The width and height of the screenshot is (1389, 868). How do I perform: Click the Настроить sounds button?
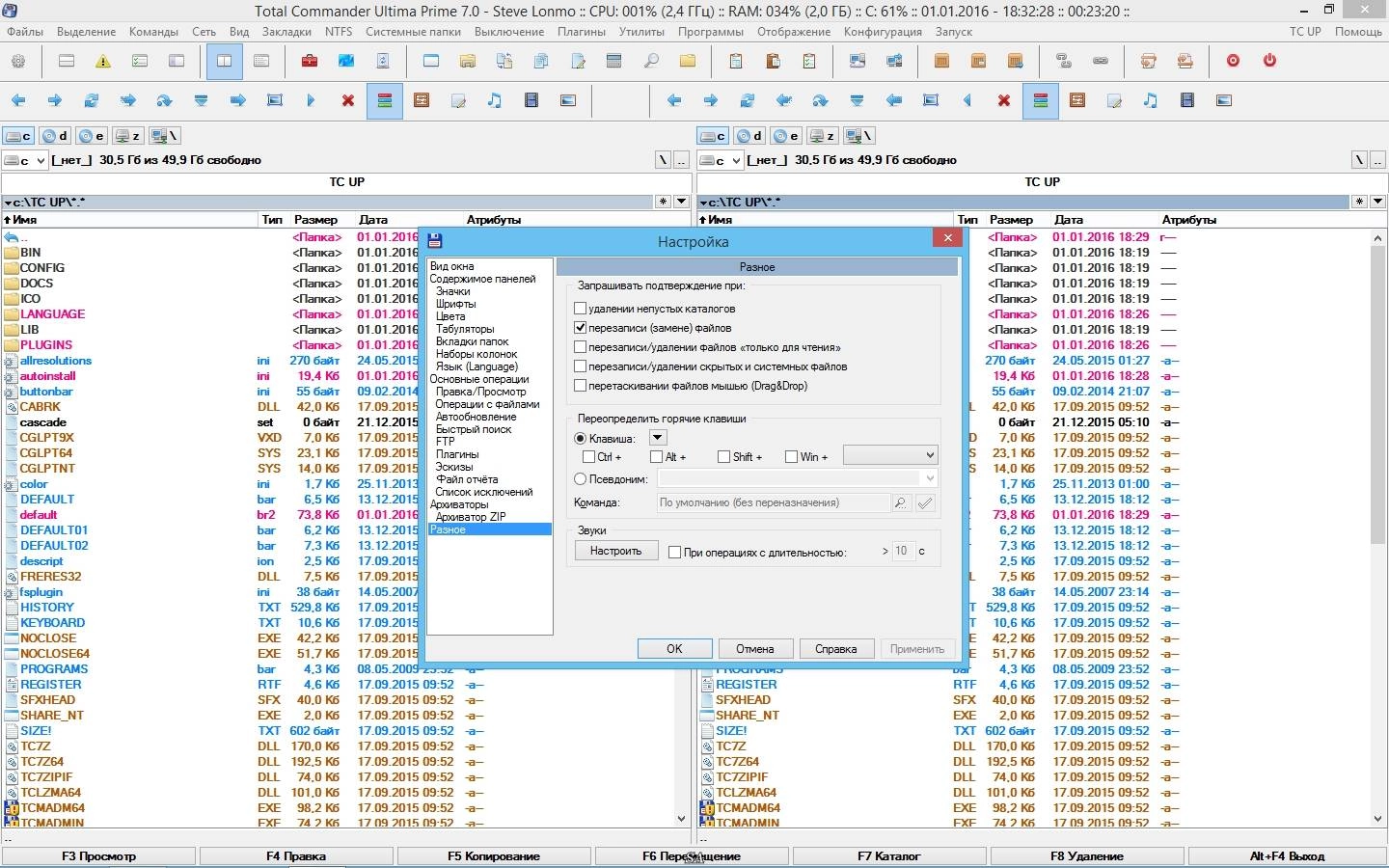615,551
